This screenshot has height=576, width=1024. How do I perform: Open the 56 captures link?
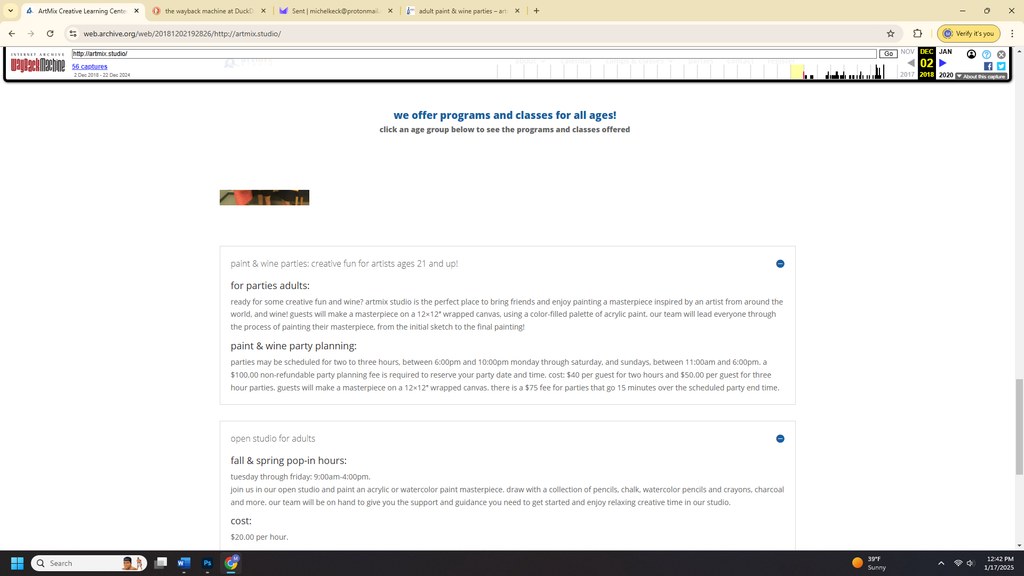click(89, 67)
